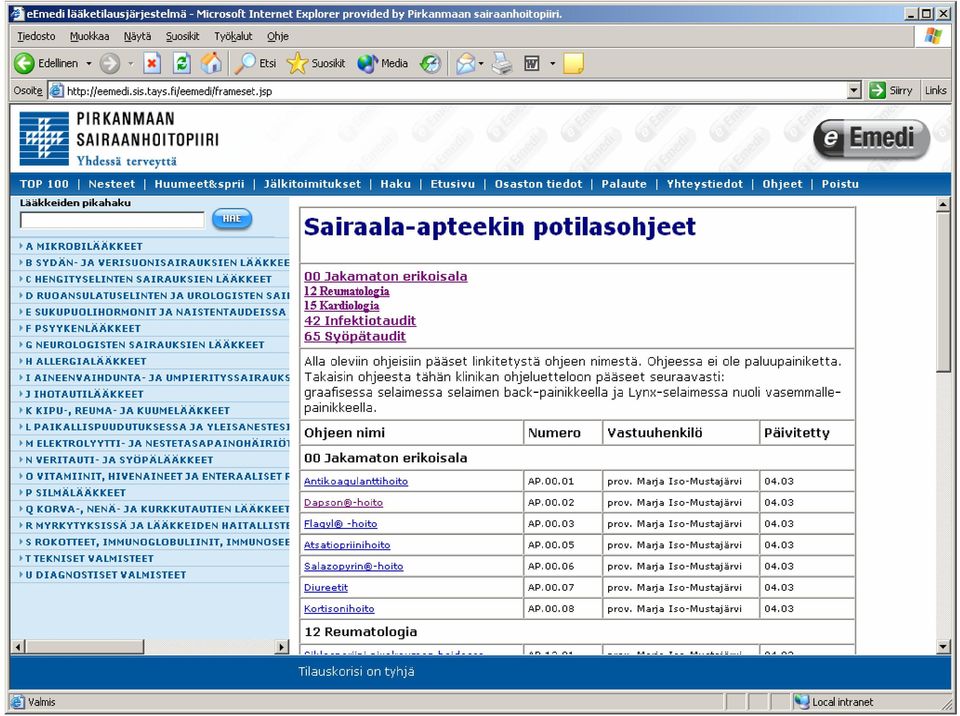Click the address bar URL field
Viewport: 960px width, 716px height.
(x=456, y=91)
